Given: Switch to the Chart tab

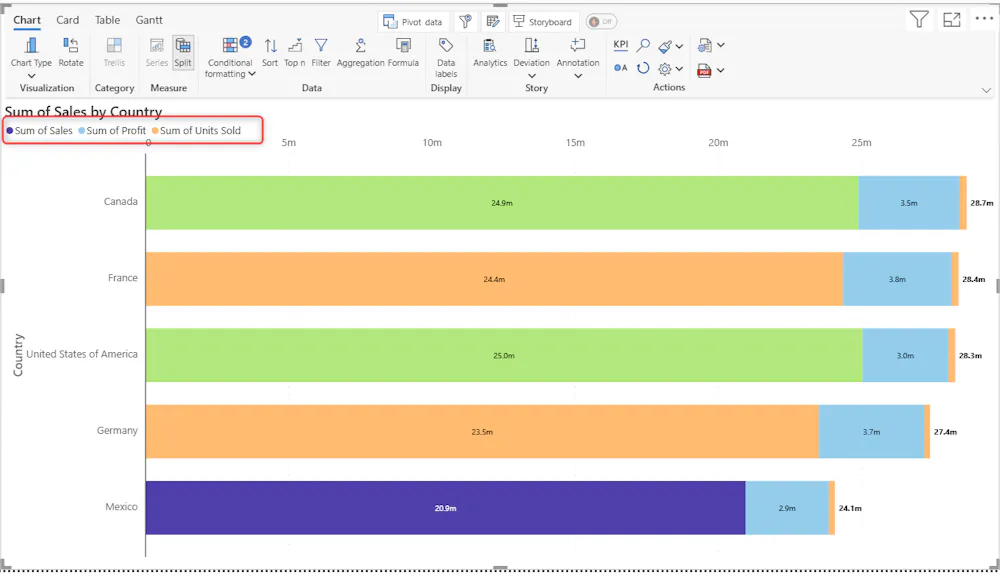Looking at the screenshot, I should [27, 20].
